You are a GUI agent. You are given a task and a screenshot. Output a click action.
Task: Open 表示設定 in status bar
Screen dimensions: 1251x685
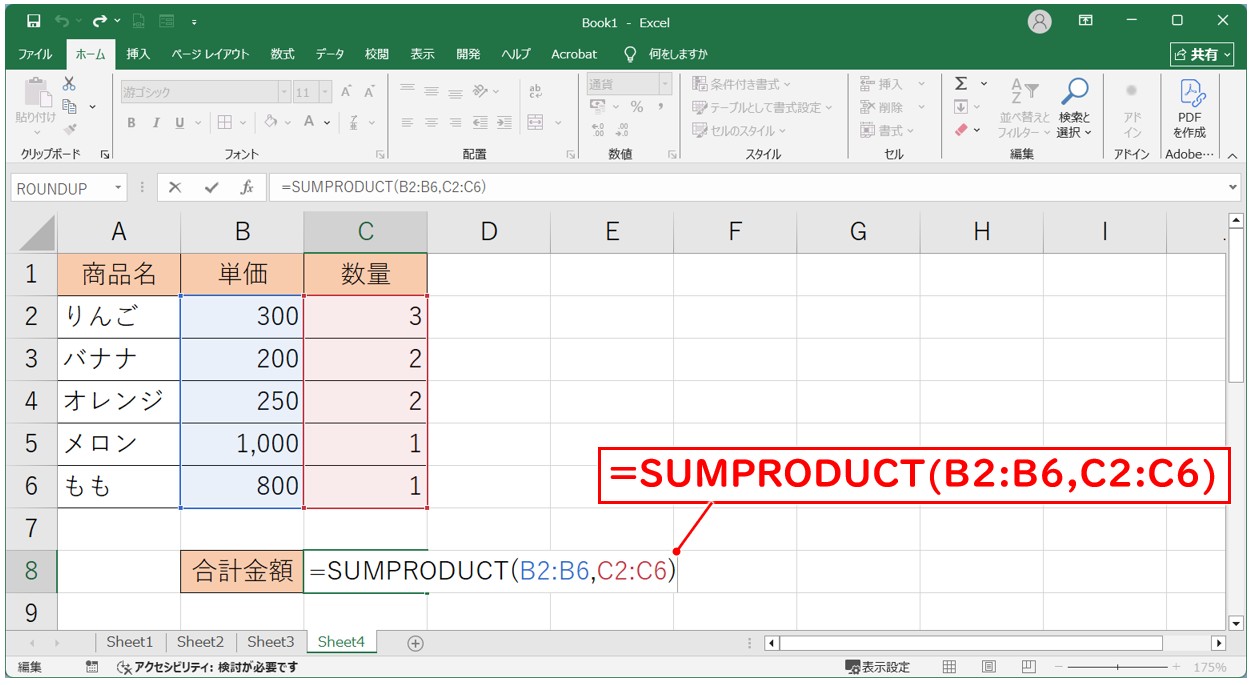pyautogui.click(x=877, y=667)
